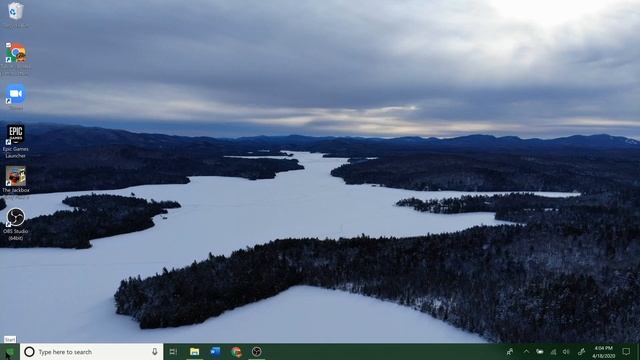
Task: Click the pen/link tray icon beside the clock
Action: click(582, 352)
